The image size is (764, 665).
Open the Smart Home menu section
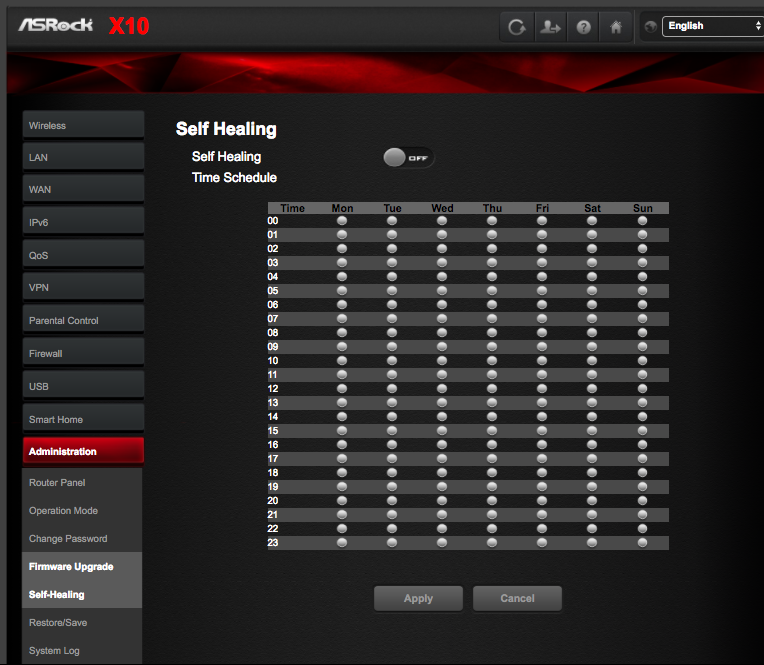pos(83,419)
